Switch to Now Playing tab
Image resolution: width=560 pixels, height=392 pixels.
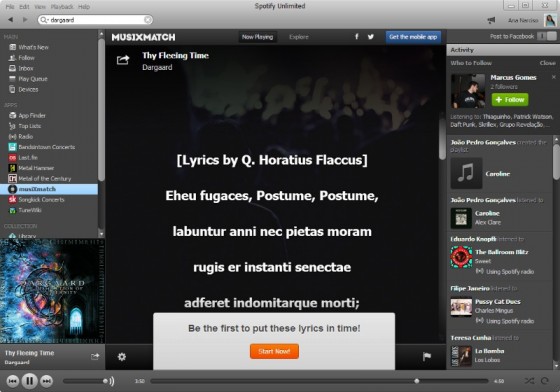click(257, 37)
